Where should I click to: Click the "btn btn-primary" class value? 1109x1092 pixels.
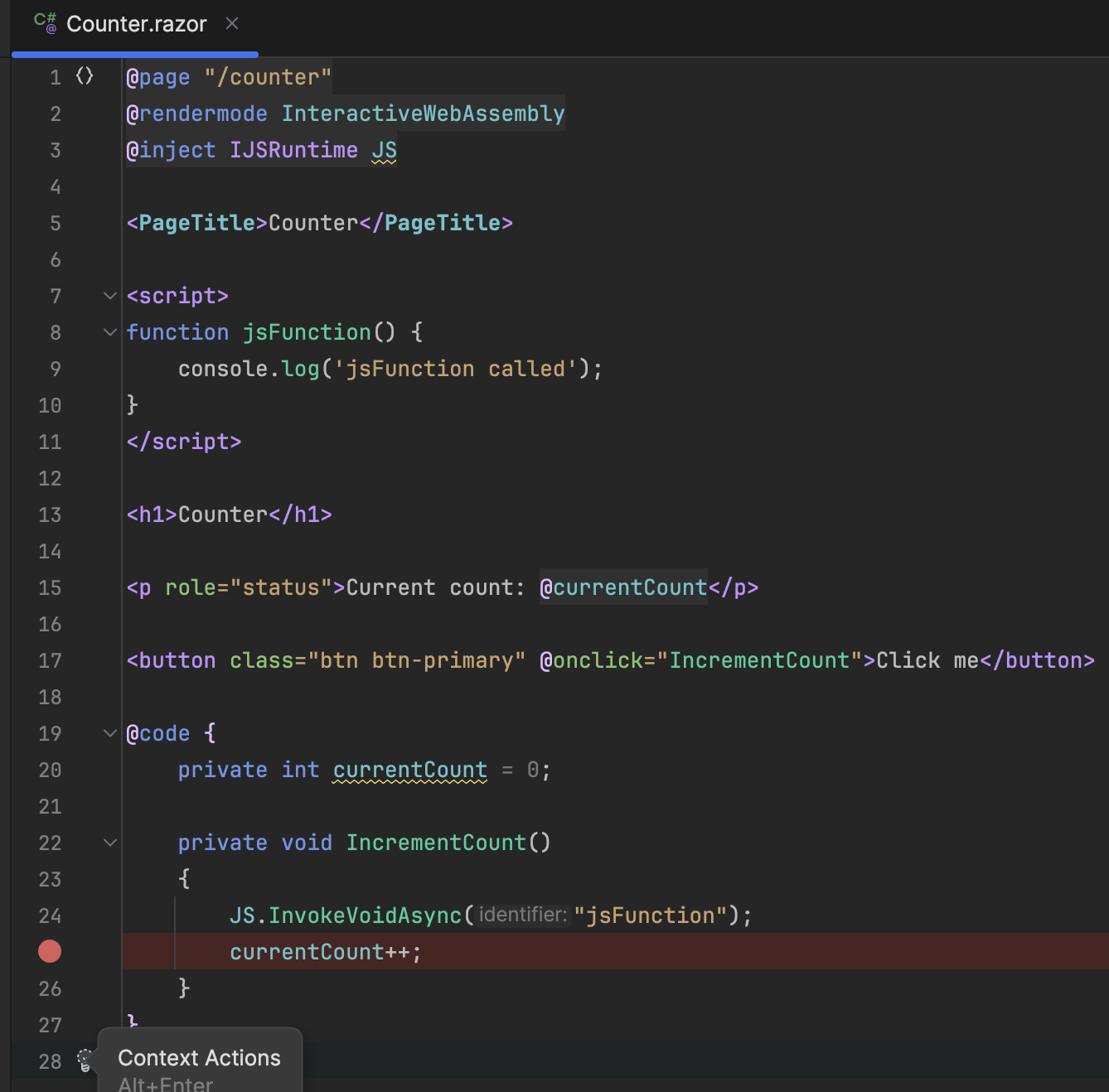(x=416, y=660)
